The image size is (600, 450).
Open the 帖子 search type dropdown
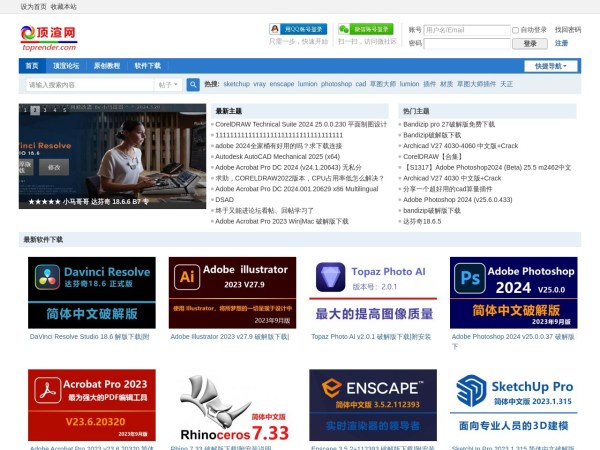168,85
